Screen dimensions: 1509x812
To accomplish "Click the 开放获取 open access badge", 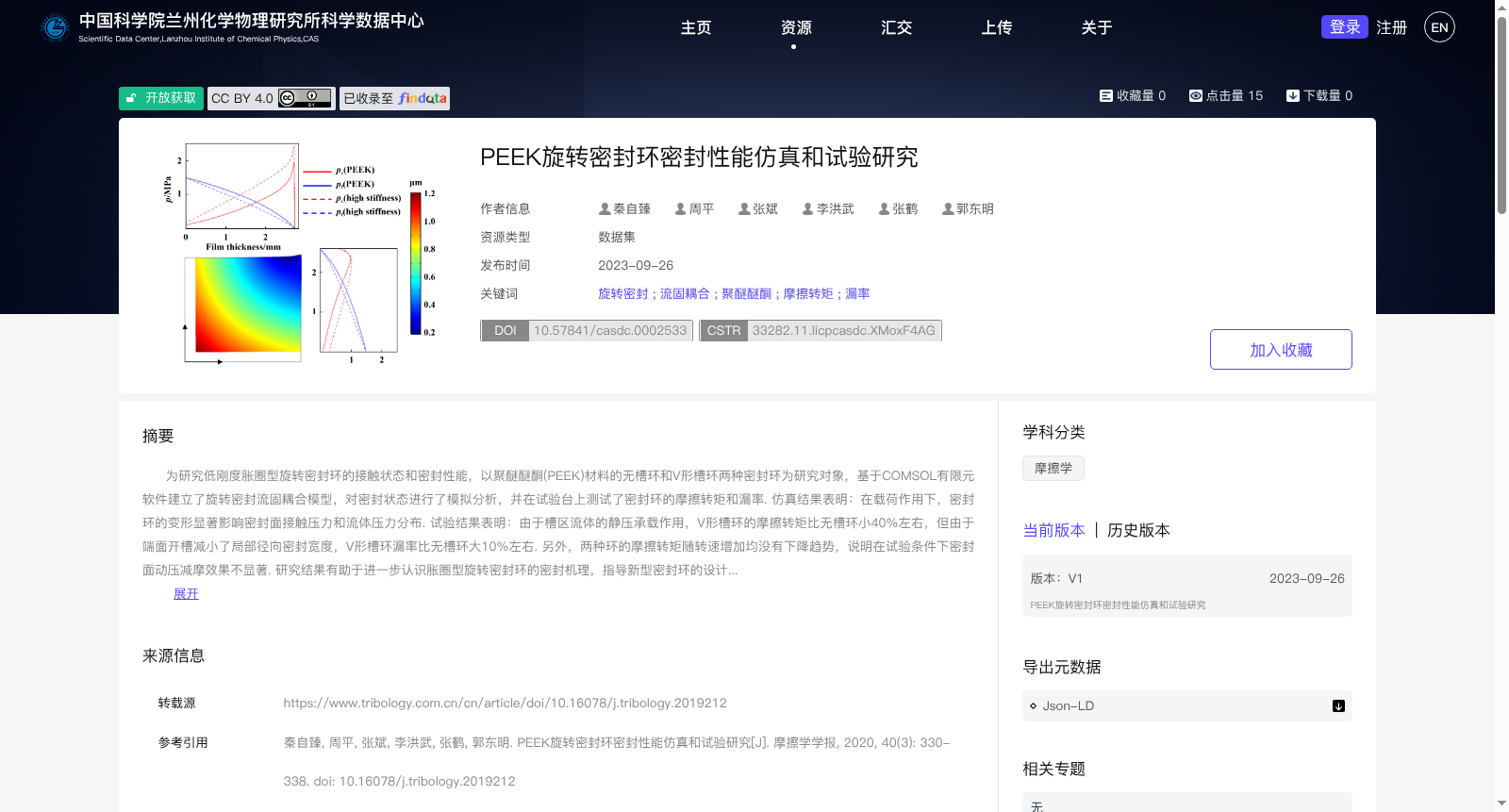I will click(161, 98).
